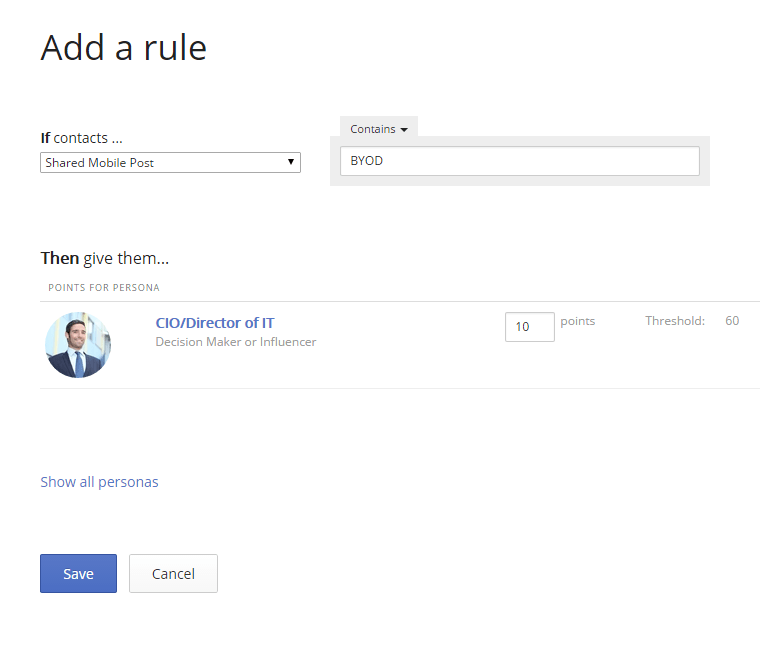Screen dimensions: 777x666
Task: Click the If contacts label
Action: tap(82, 138)
